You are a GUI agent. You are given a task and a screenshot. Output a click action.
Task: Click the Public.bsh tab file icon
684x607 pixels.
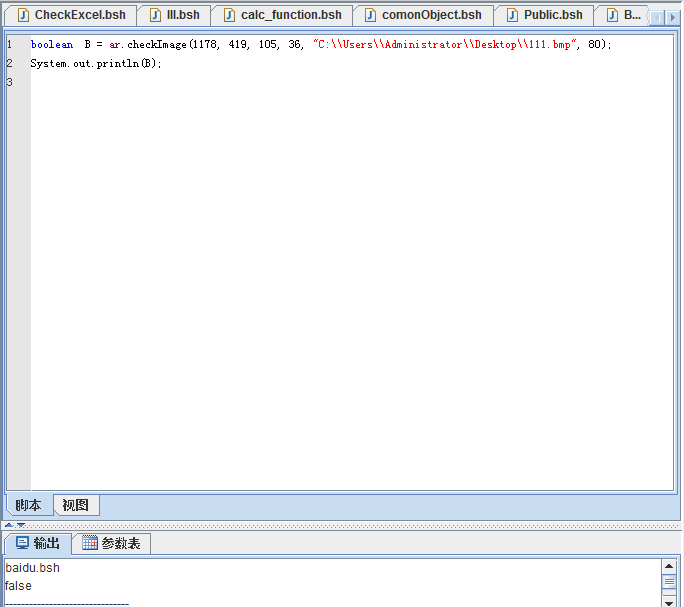point(512,15)
